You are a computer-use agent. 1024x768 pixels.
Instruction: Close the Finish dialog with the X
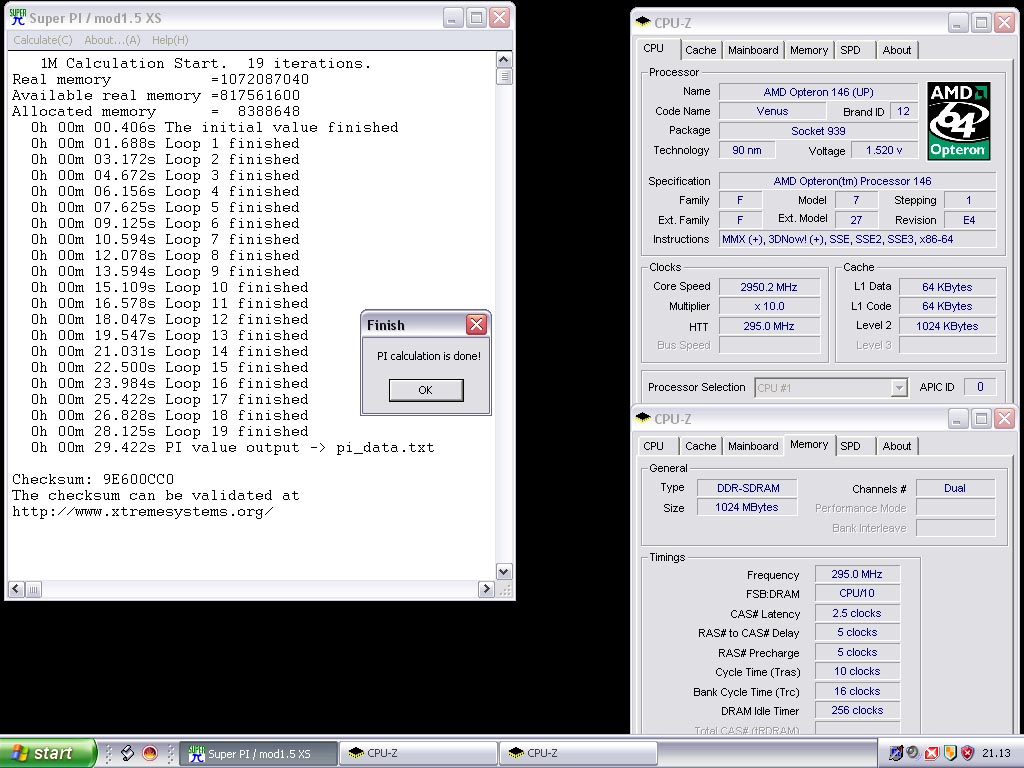(x=476, y=325)
